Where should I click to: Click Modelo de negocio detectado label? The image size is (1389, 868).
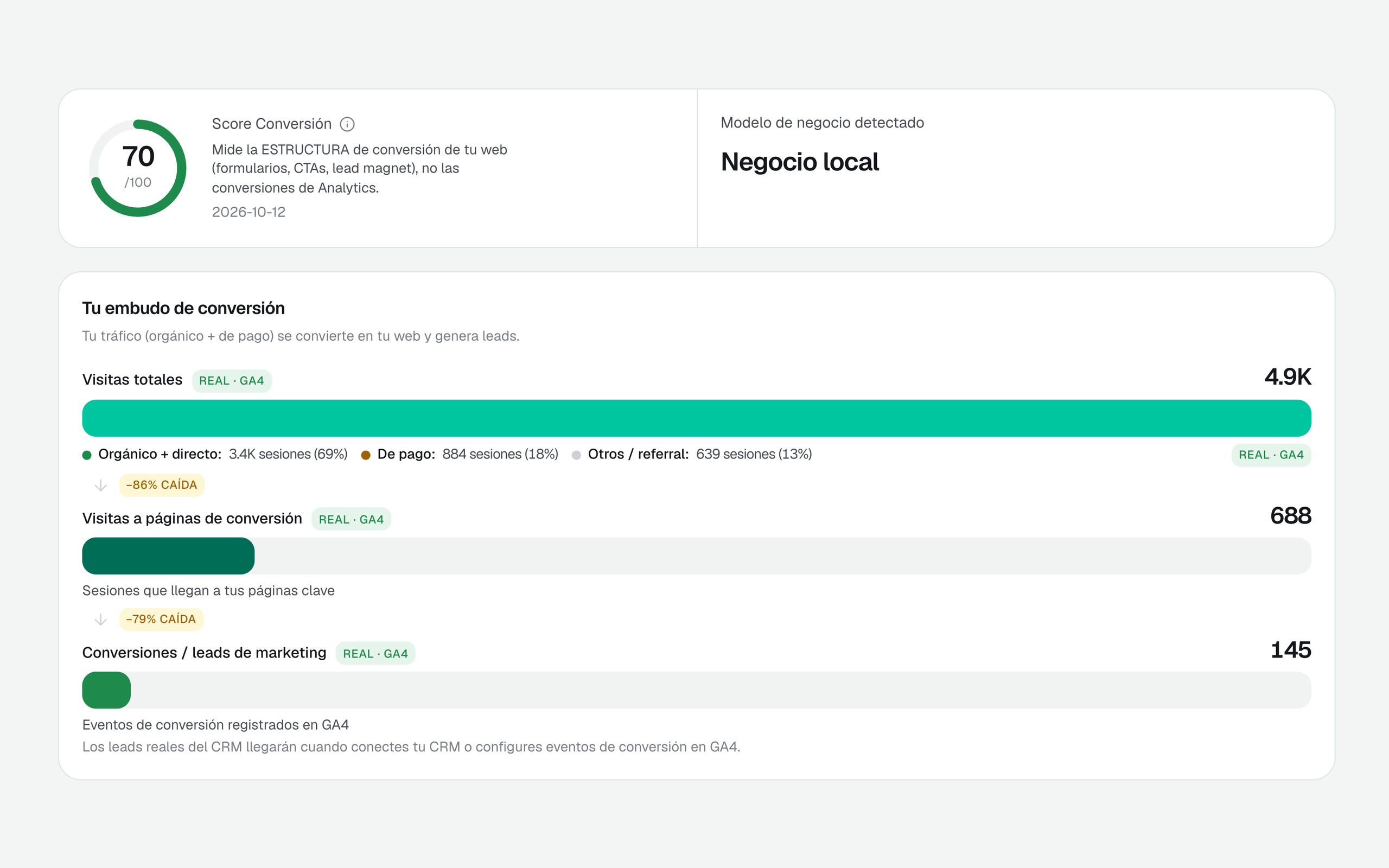click(822, 123)
